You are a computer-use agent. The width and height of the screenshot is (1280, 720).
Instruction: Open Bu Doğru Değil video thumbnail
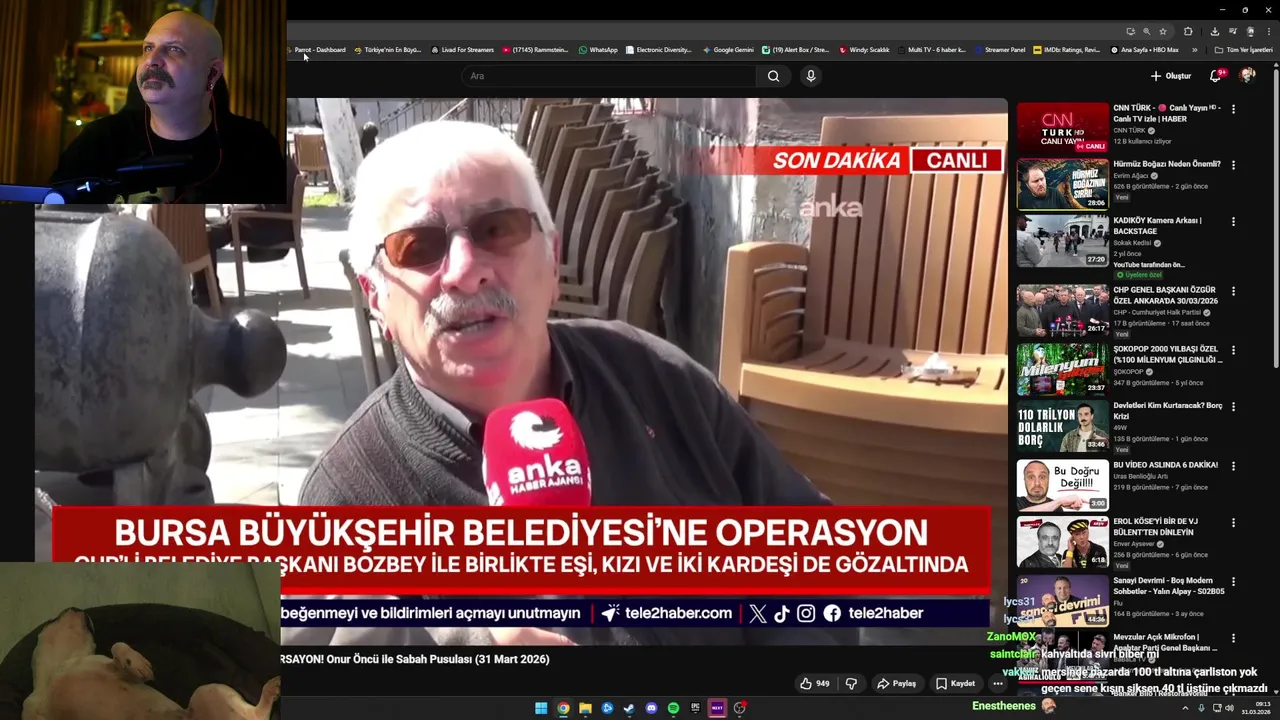(x=1063, y=485)
